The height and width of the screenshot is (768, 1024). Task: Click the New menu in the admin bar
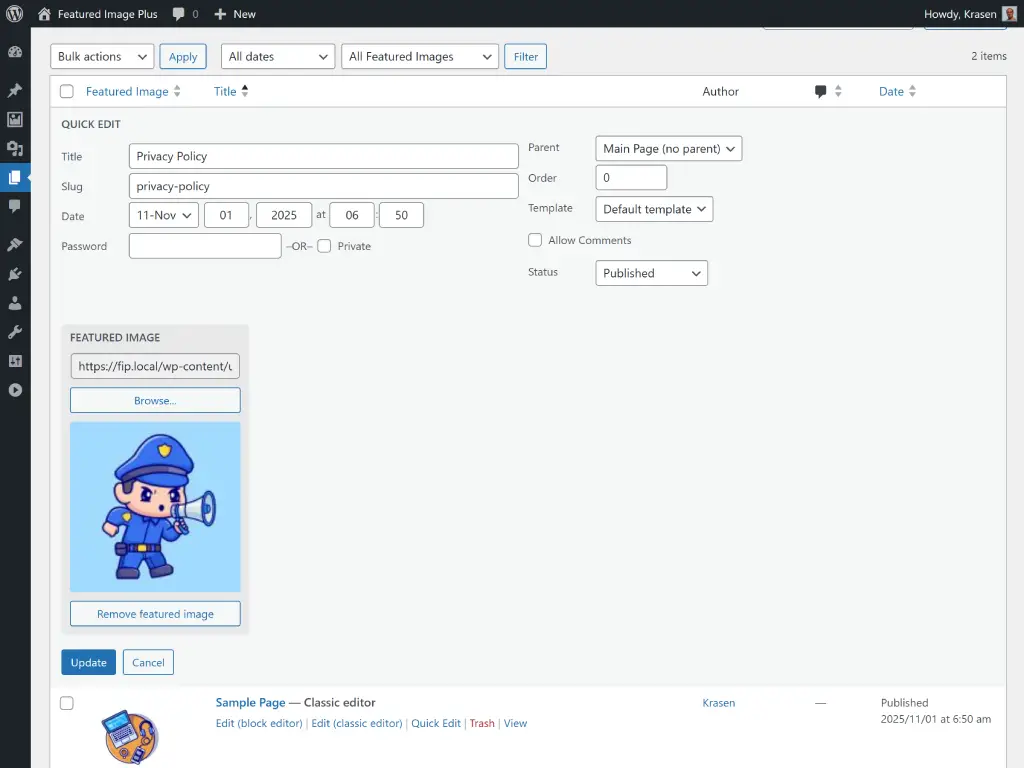[235, 14]
